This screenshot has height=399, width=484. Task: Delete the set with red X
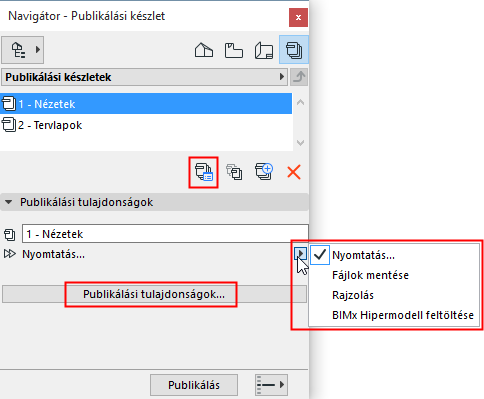click(294, 172)
